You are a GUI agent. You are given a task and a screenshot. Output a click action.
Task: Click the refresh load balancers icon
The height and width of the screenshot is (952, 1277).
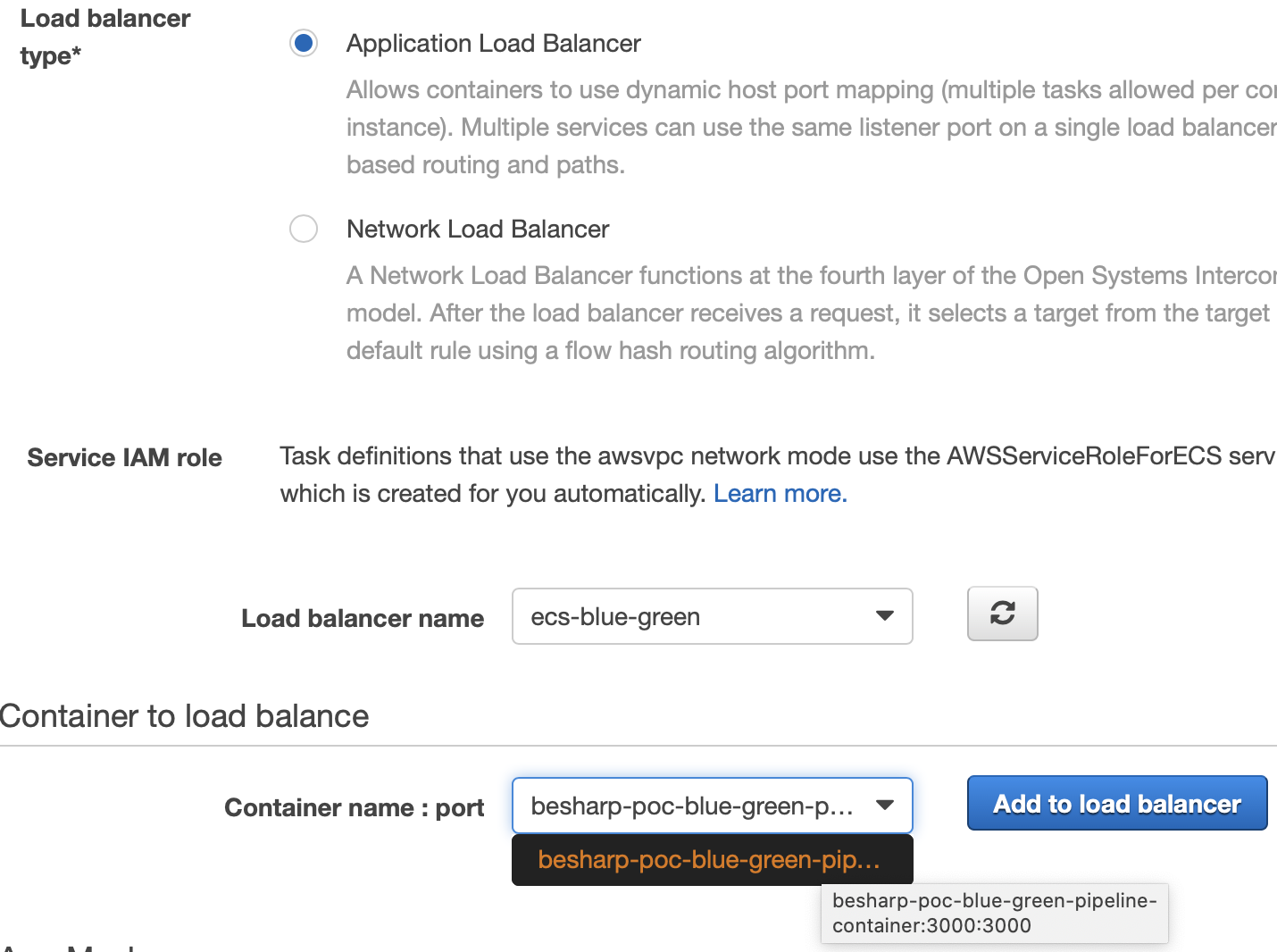tap(1002, 614)
